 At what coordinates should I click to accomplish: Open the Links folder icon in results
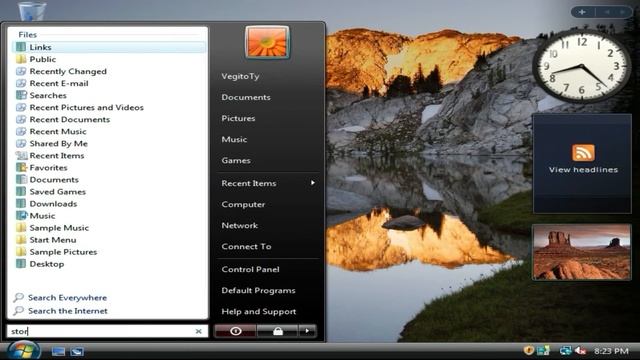coord(21,47)
